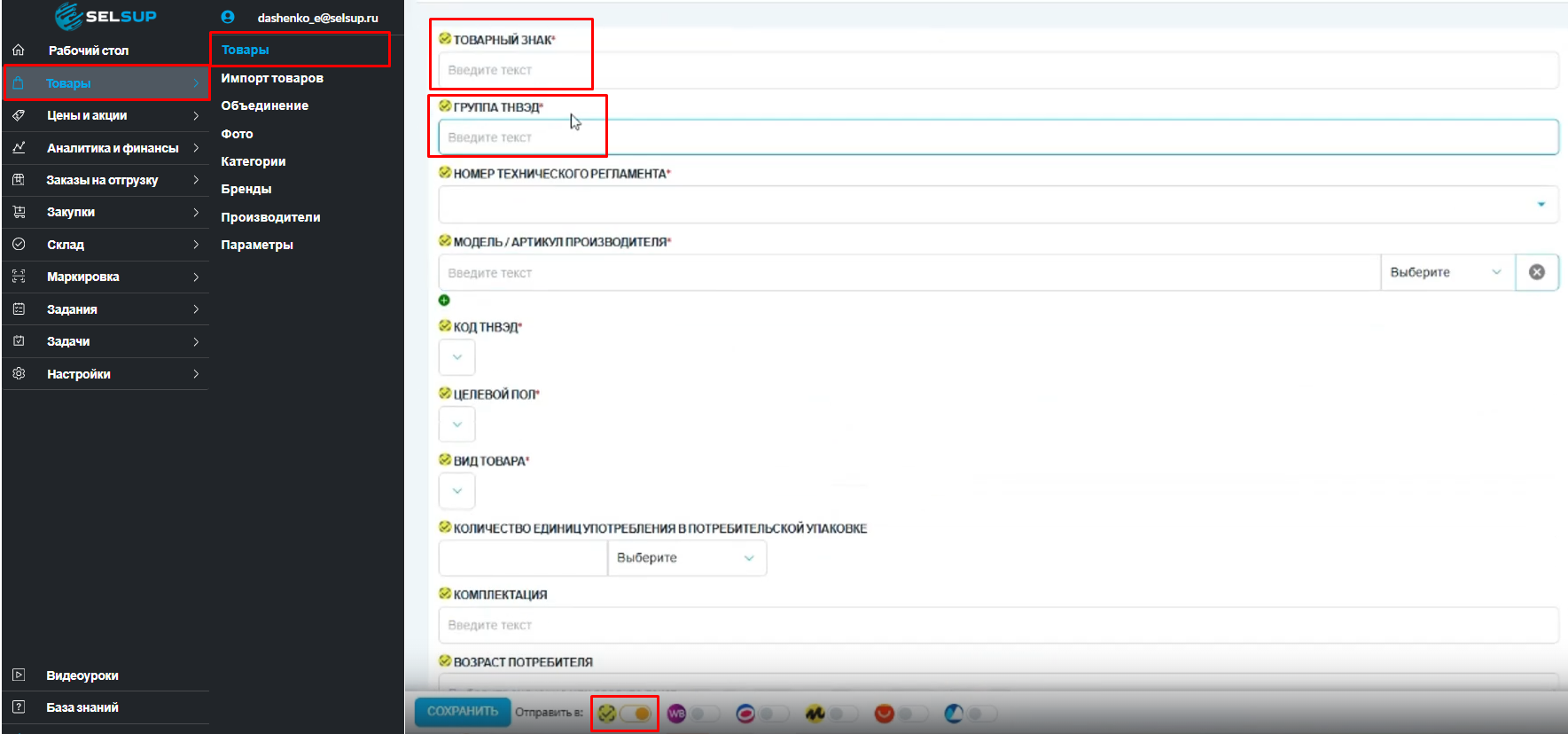Click the Честный знак icon in the send bar
Screen dimensions: 1568x734
point(606,714)
